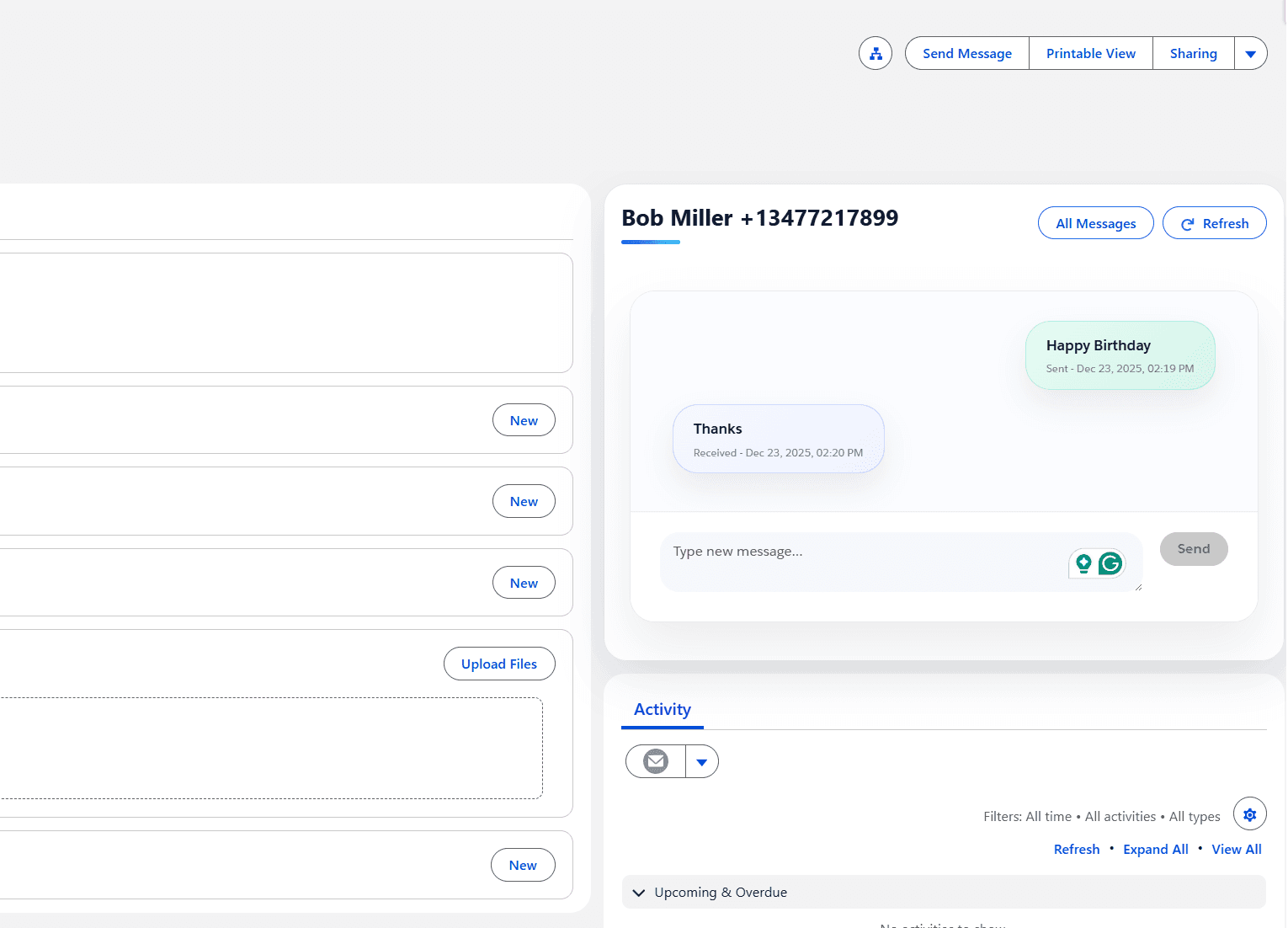
Task: Open Printable View
Action: pyautogui.click(x=1090, y=53)
